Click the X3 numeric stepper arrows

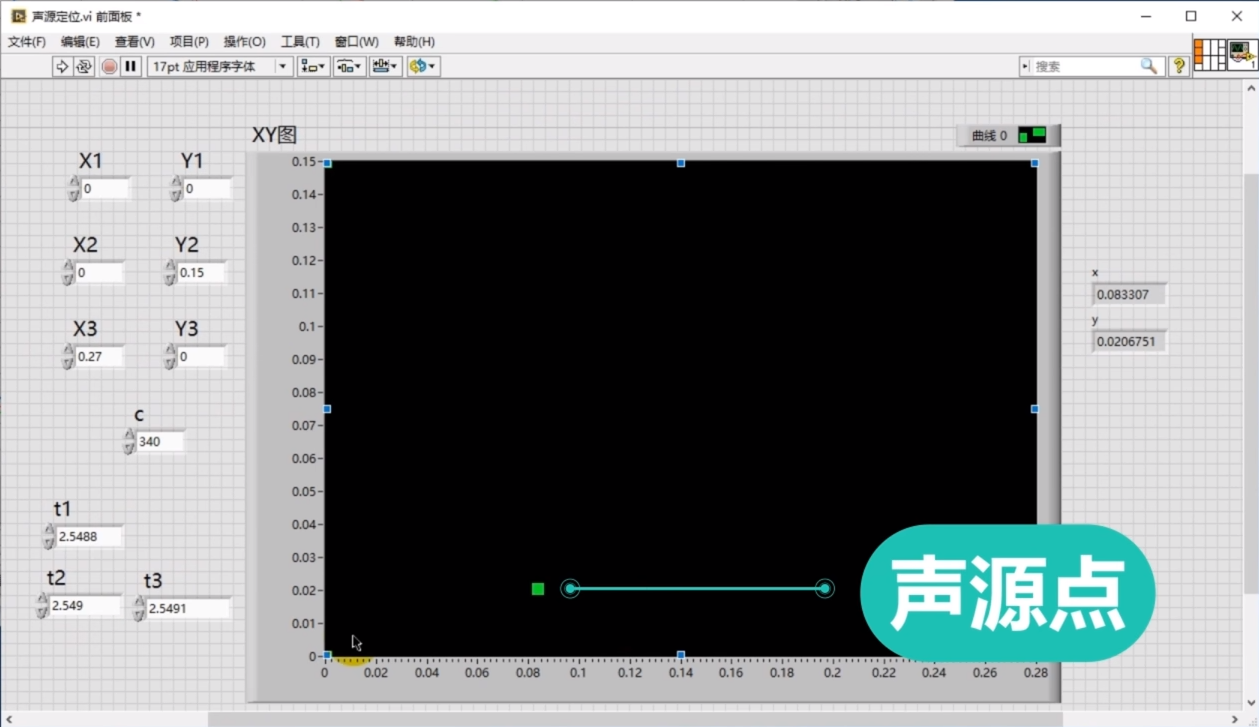pyautogui.click(x=69, y=356)
